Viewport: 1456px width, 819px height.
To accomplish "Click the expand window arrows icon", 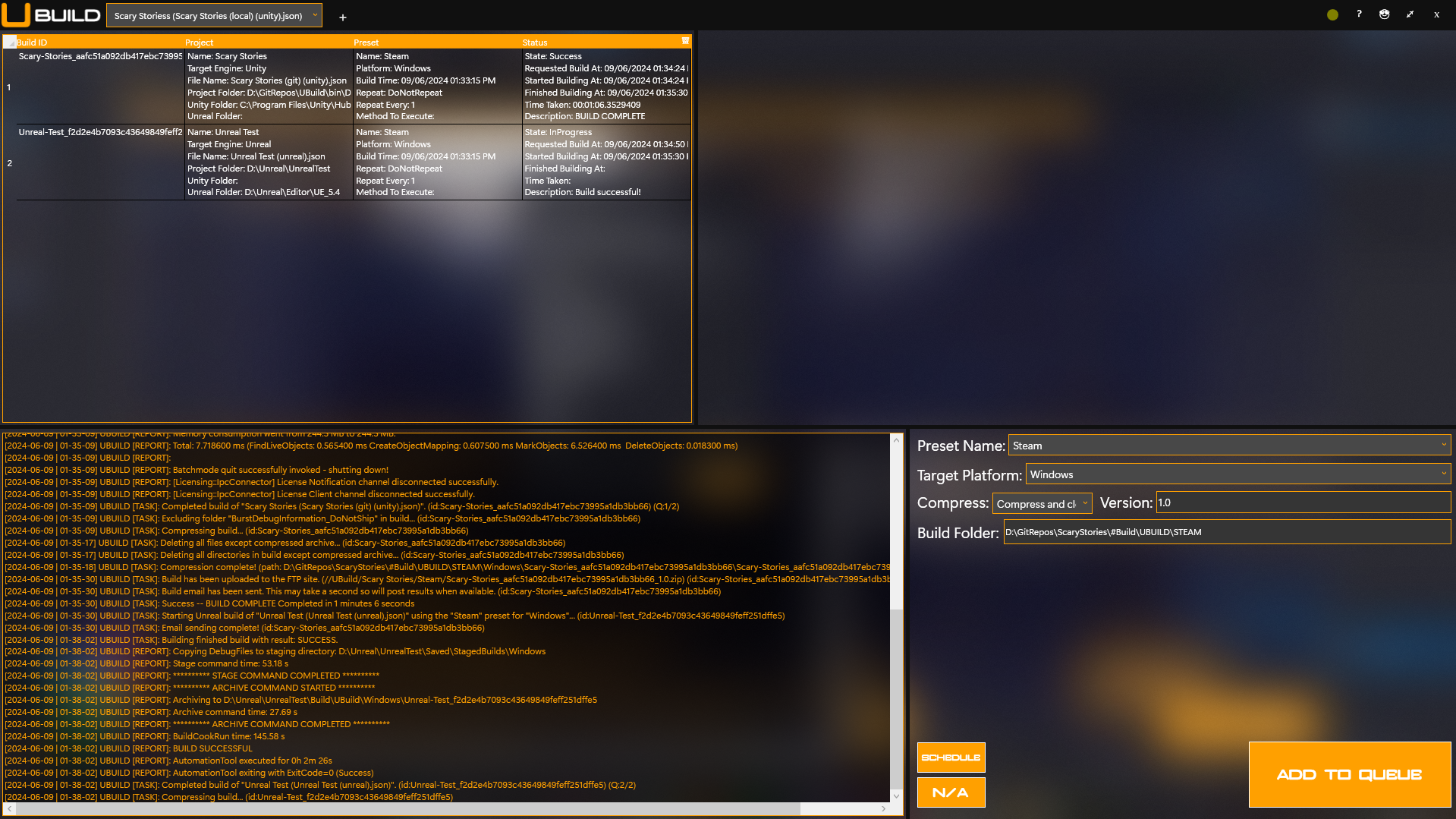I will (x=1410, y=14).
